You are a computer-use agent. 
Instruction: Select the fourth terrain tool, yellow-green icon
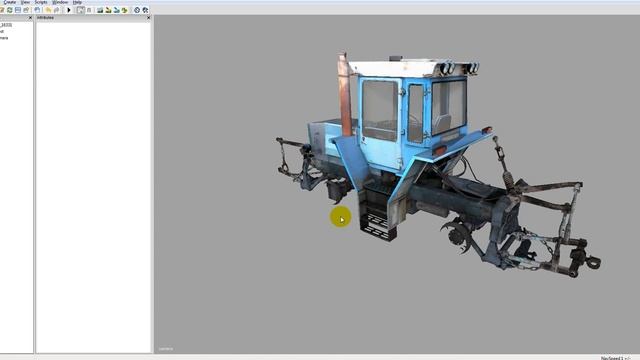(x=124, y=10)
